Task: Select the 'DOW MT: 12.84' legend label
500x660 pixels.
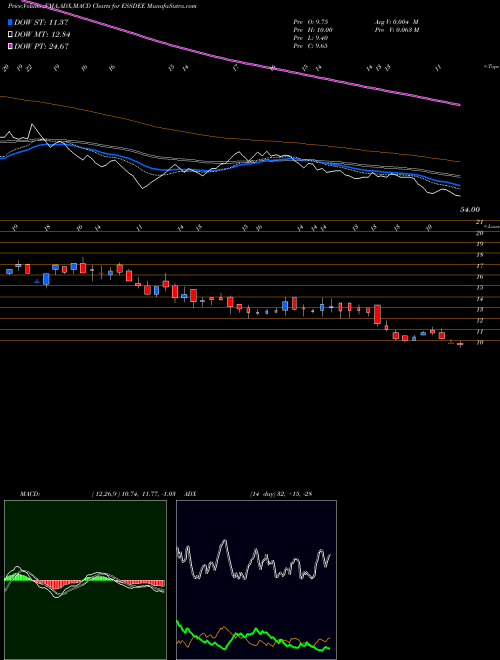Action: 41,35
